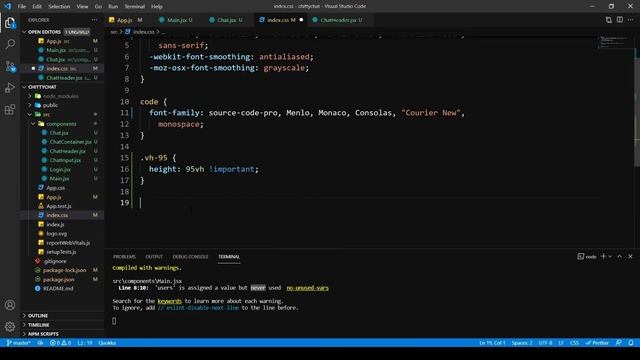Click the master branch in status bar
The width and height of the screenshot is (640, 360).
[19, 343]
